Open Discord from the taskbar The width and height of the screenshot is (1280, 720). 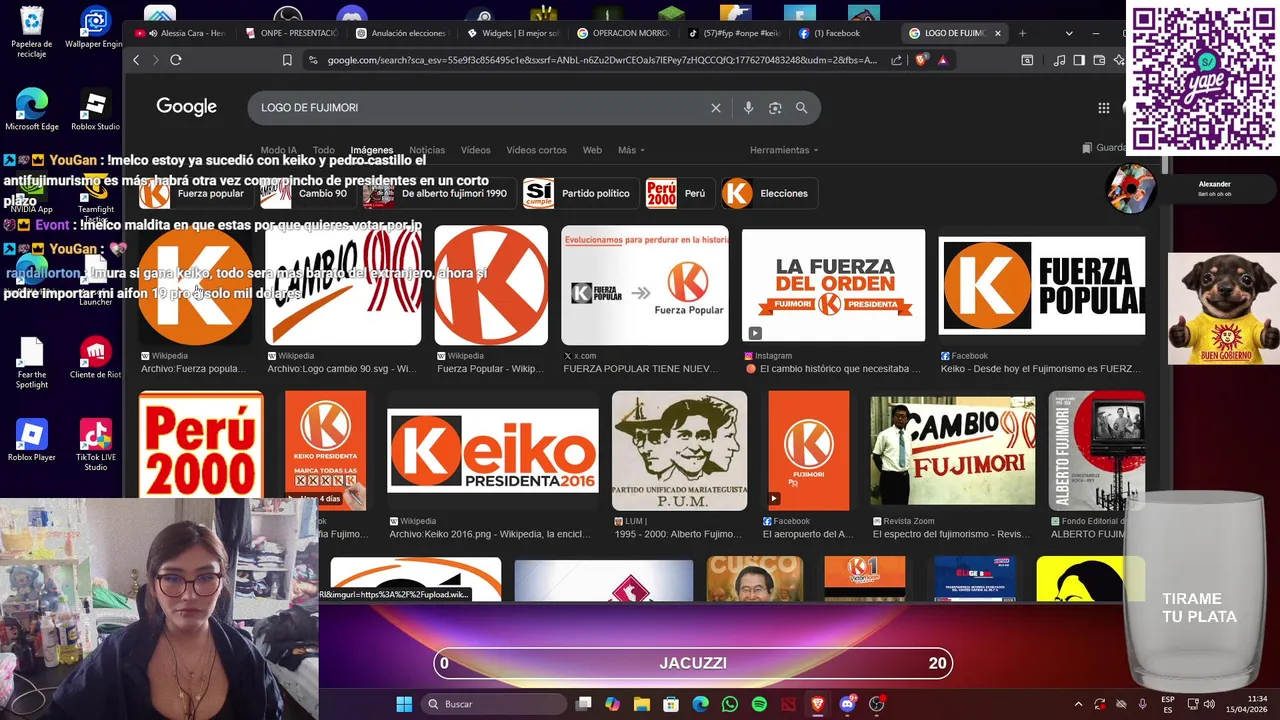pos(848,704)
